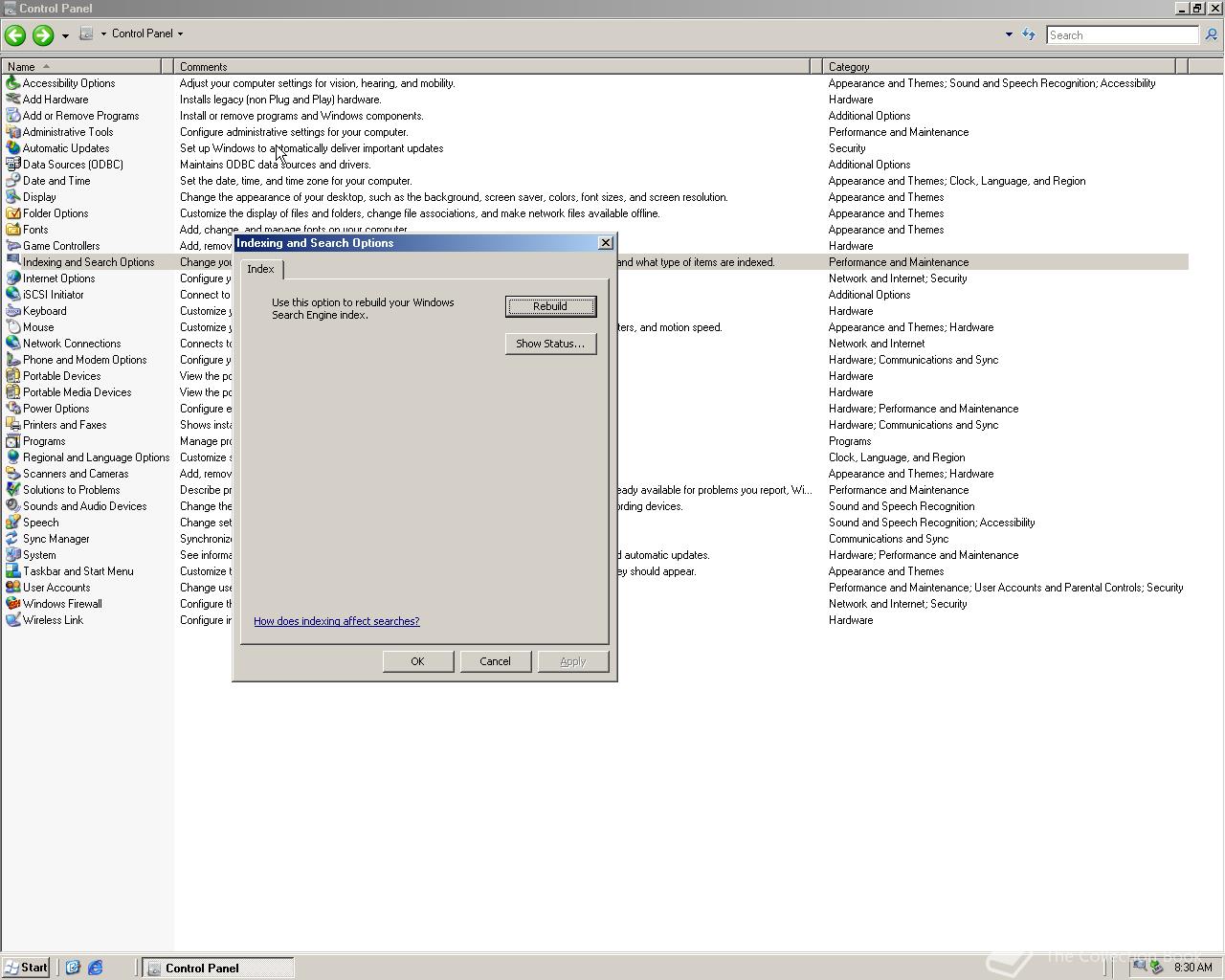
Task: Select the Windows Firewall icon
Action: pyautogui.click(x=13, y=604)
